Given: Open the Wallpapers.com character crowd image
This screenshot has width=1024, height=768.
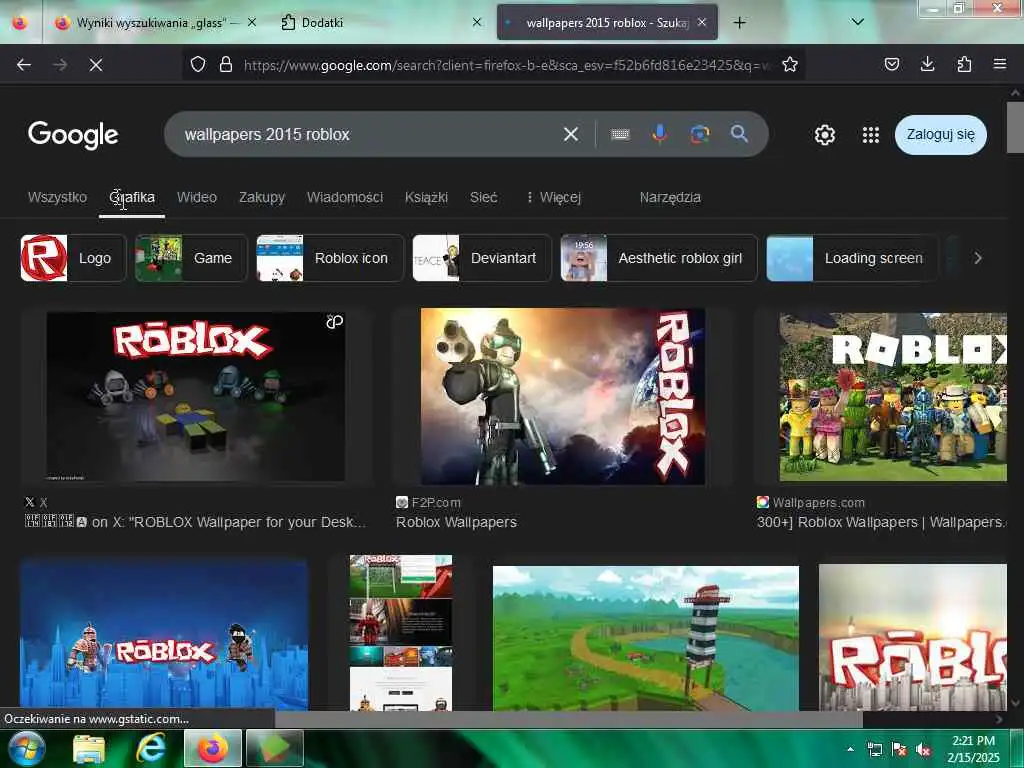Looking at the screenshot, I should click(x=893, y=397).
